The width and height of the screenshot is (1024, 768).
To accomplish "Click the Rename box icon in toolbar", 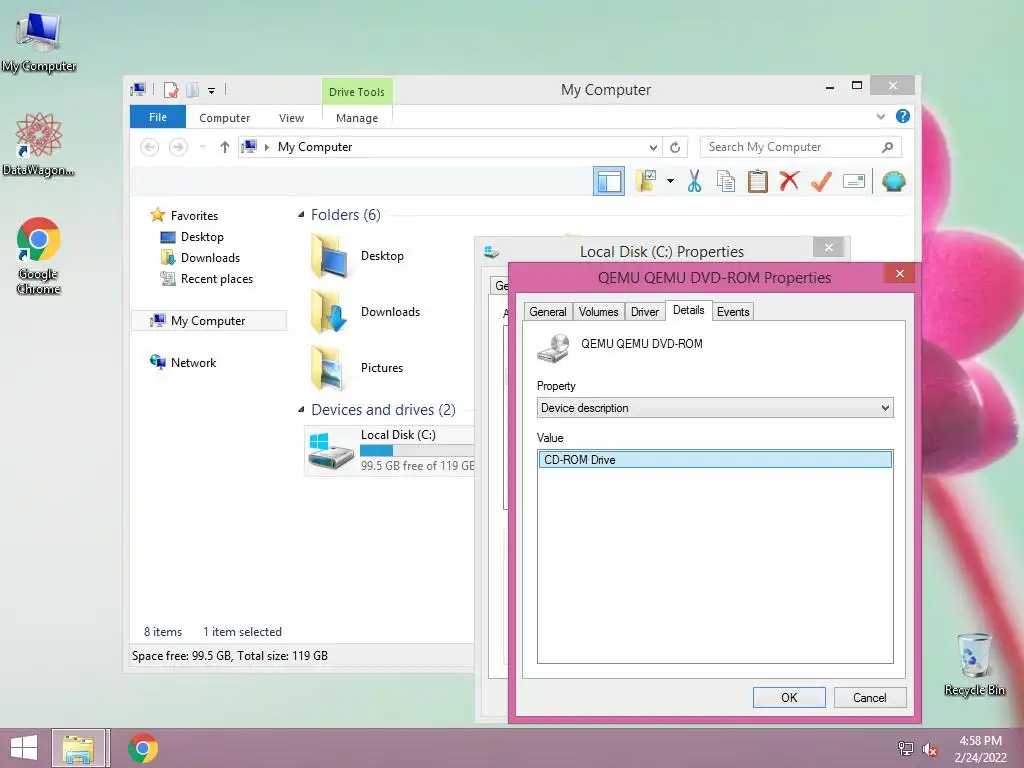I will click(x=854, y=181).
